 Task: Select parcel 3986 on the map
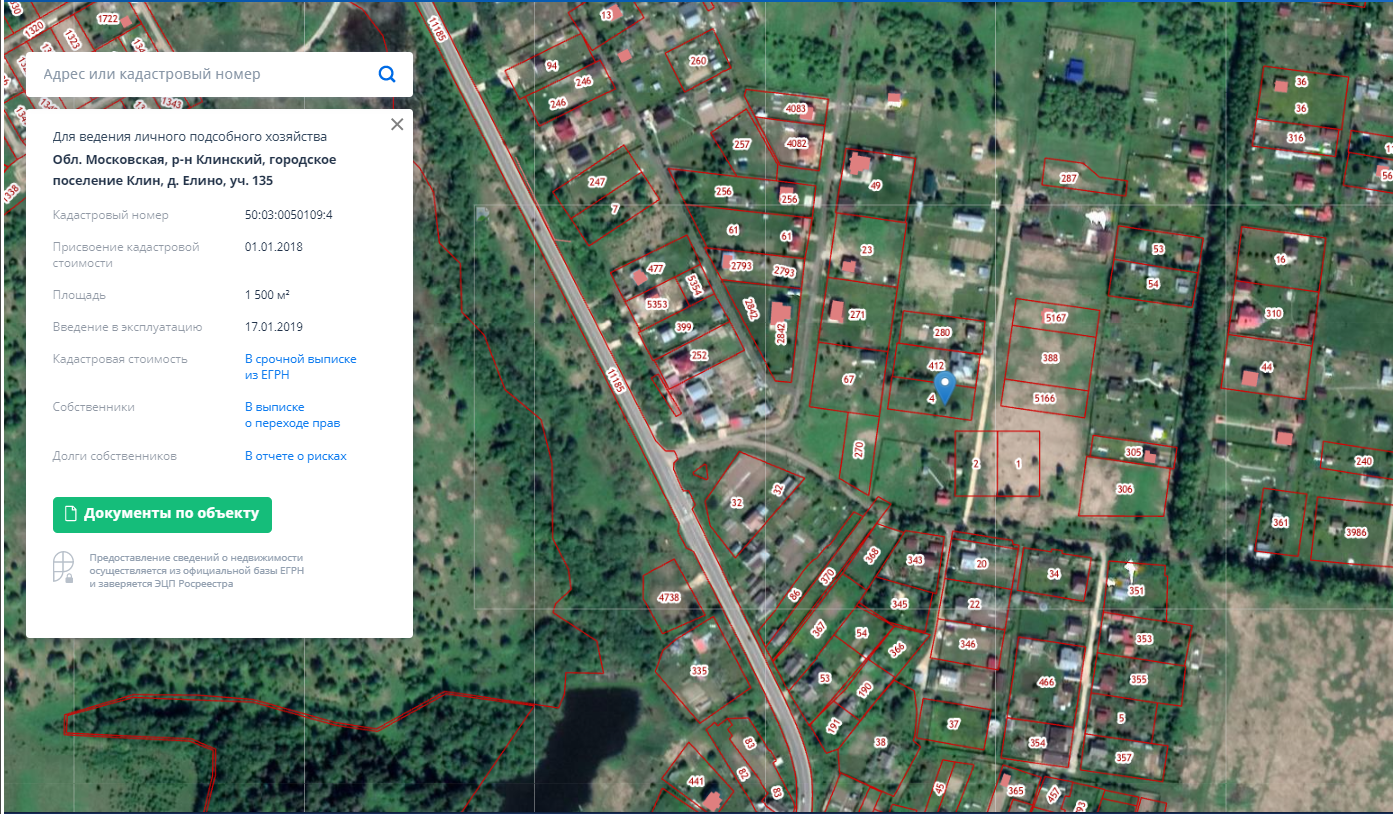coord(1356,532)
